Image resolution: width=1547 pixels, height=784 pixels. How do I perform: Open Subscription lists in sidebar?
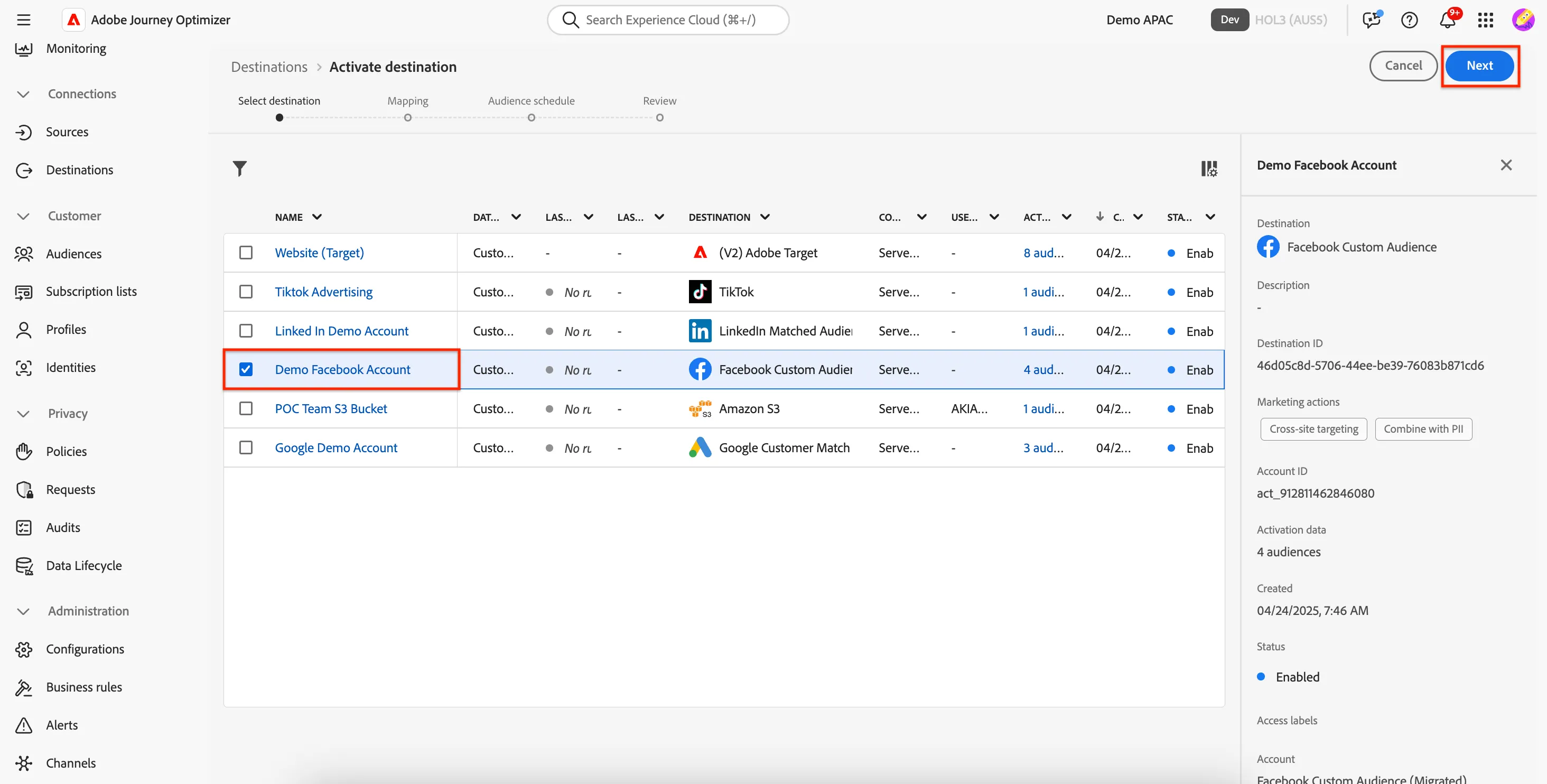coord(91,292)
